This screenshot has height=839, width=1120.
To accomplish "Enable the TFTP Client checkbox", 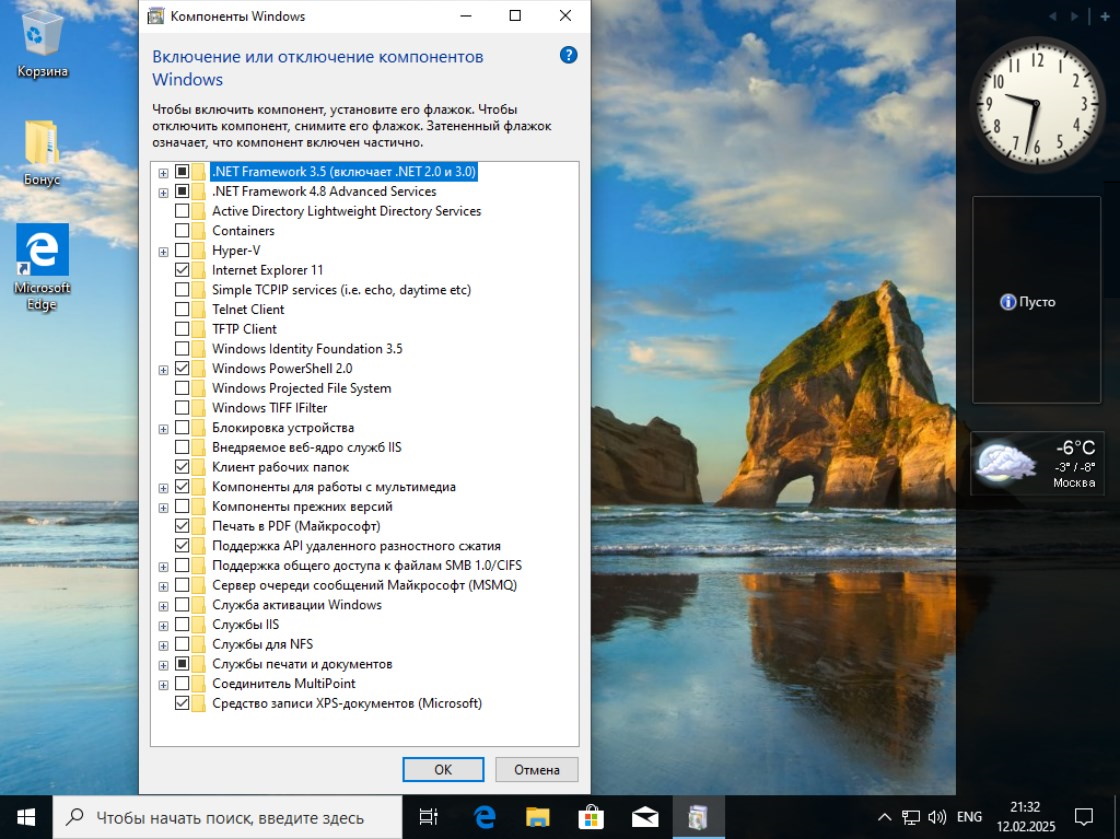I will tap(182, 329).
